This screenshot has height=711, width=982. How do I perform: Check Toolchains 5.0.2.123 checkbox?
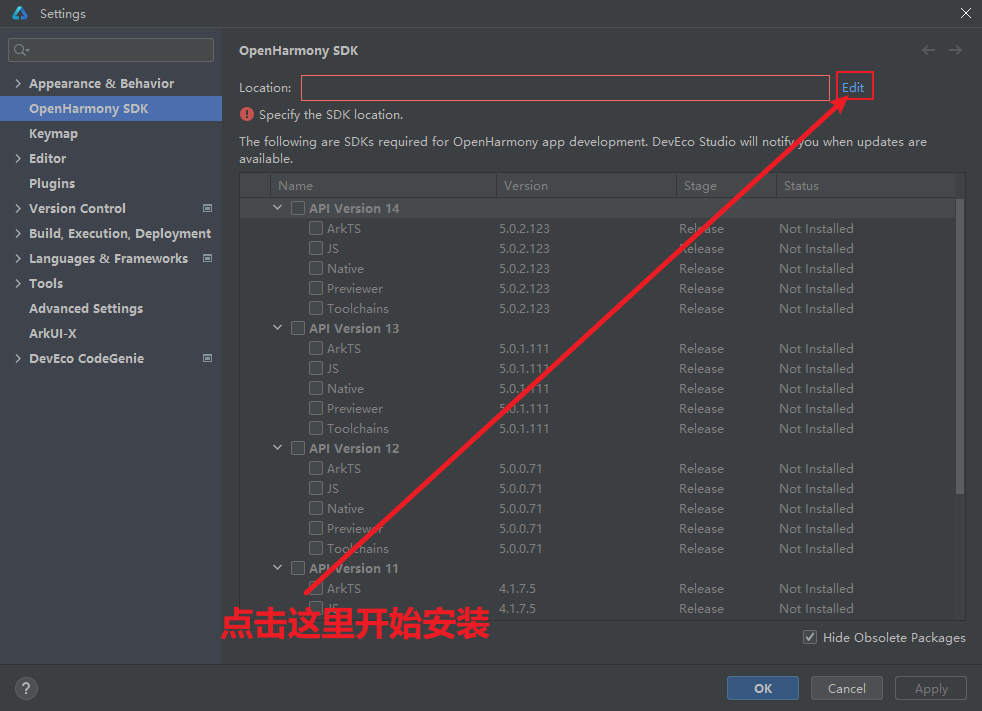[316, 308]
